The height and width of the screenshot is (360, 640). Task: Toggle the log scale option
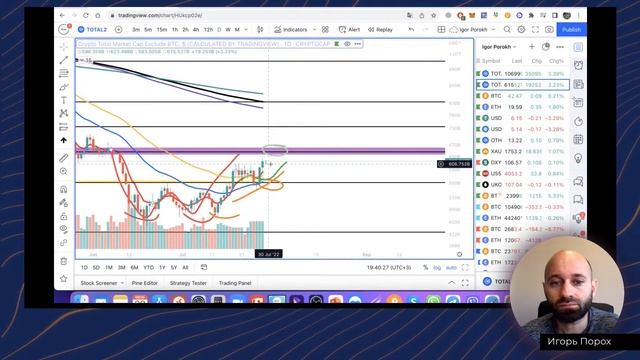[x=437, y=268]
